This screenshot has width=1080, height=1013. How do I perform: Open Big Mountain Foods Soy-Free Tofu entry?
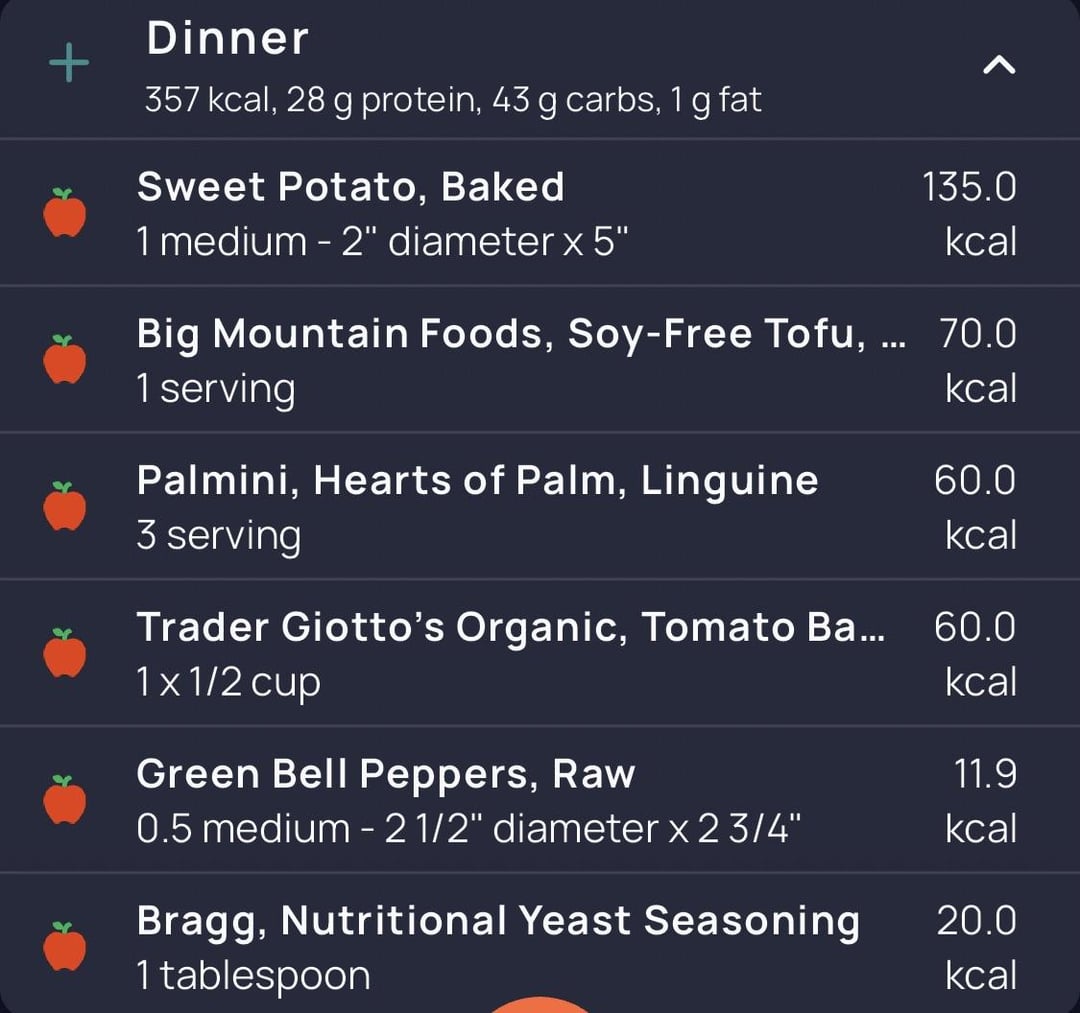[520, 334]
